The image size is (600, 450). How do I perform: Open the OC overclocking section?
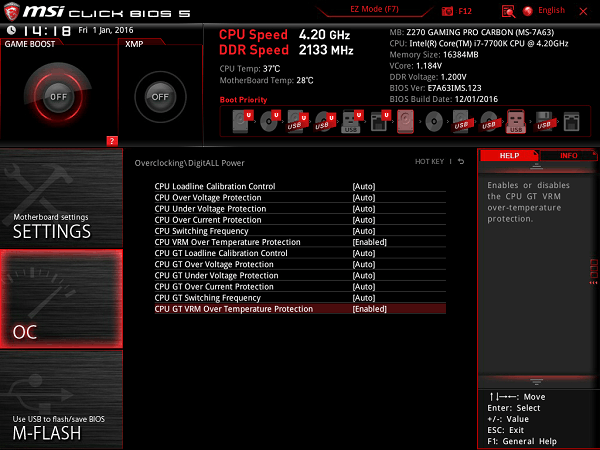61,299
